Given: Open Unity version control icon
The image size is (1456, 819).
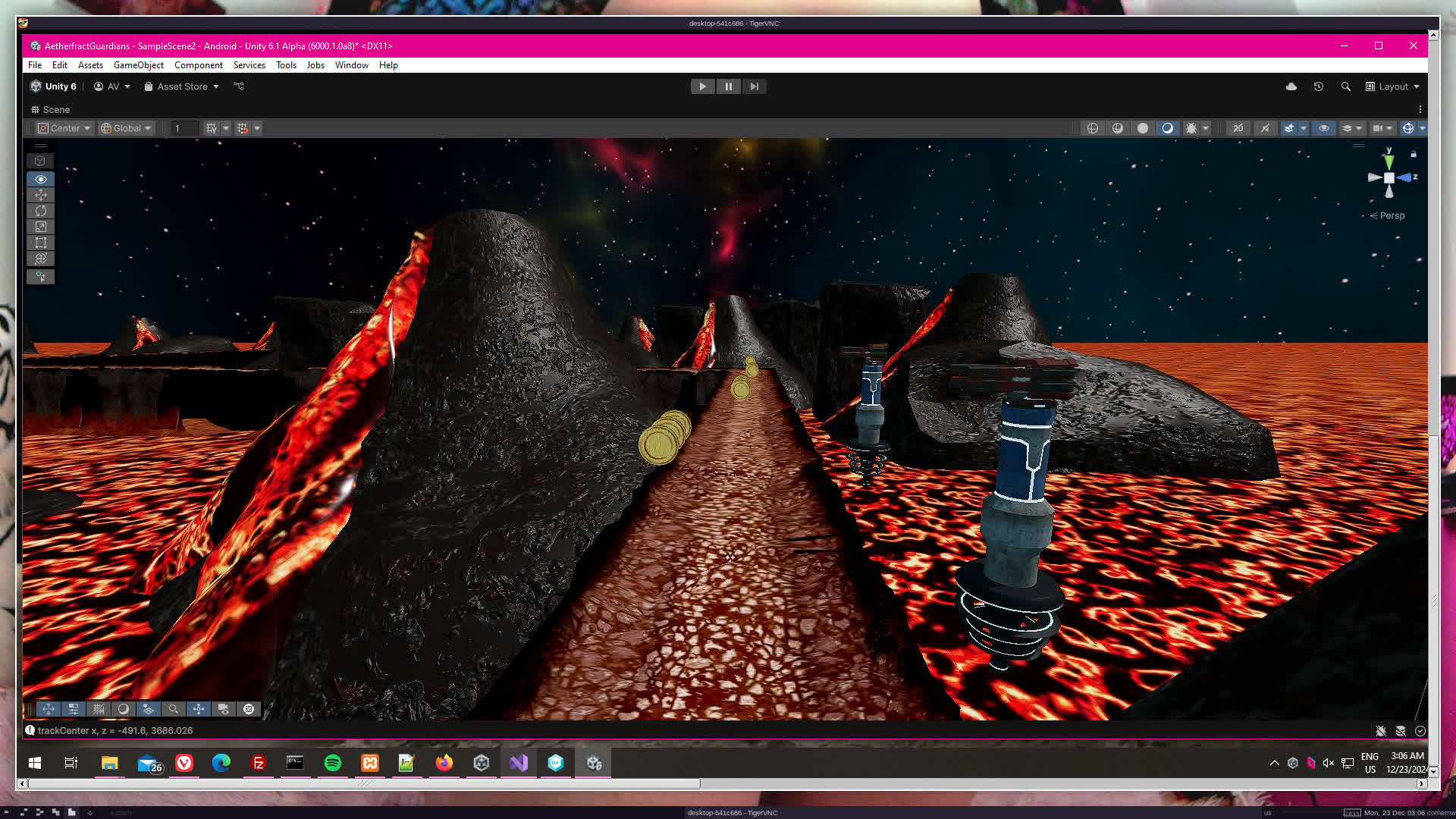Looking at the screenshot, I should pos(239,86).
